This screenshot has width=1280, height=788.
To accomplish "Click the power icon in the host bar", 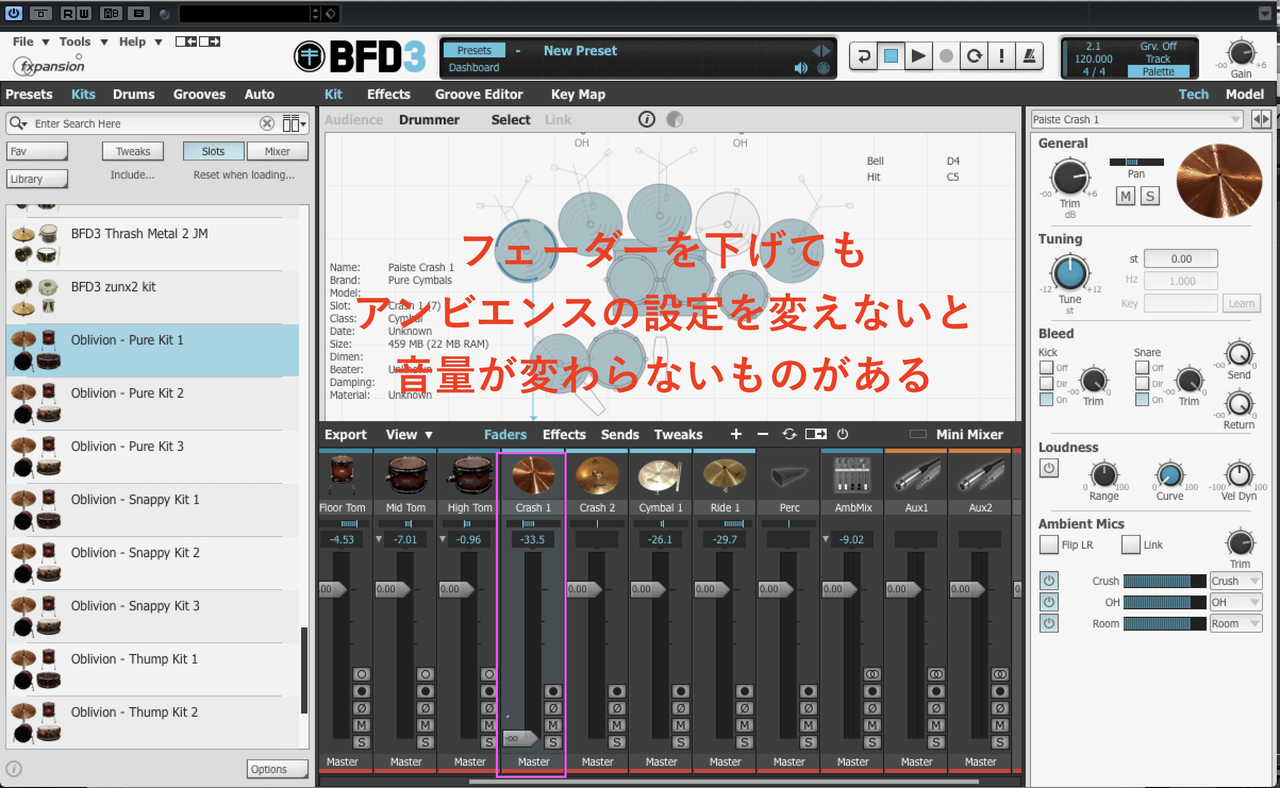I will (x=12, y=13).
